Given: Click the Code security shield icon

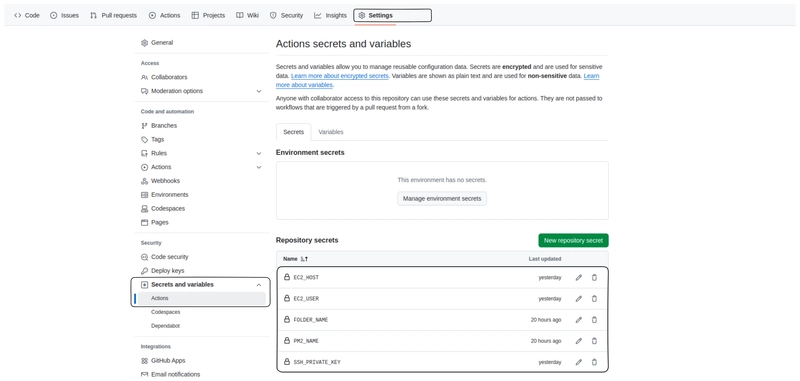Looking at the screenshot, I should point(144,257).
